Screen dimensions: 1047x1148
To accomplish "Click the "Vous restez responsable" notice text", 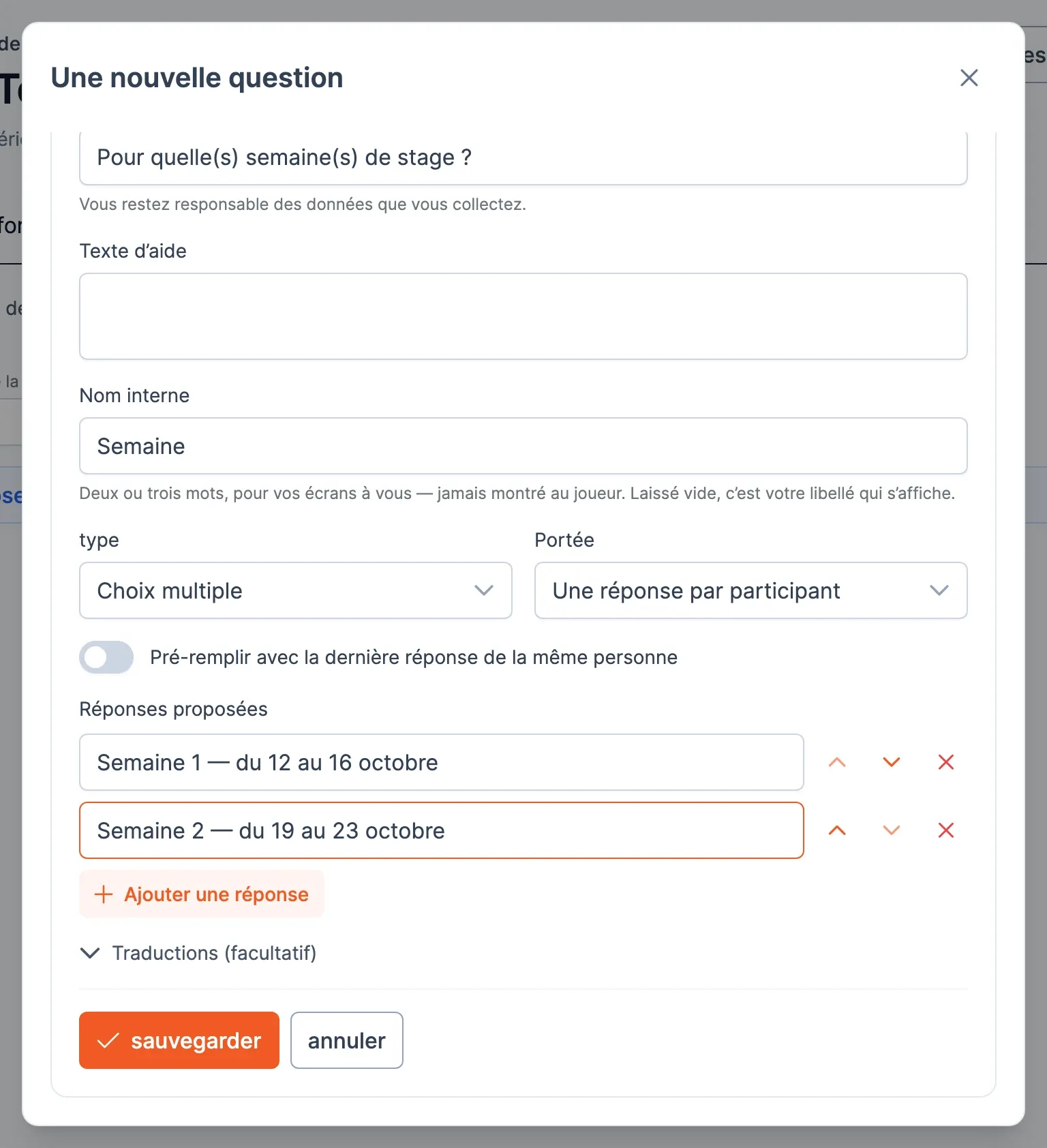I will pyautogui.click(x=303, y=205).
